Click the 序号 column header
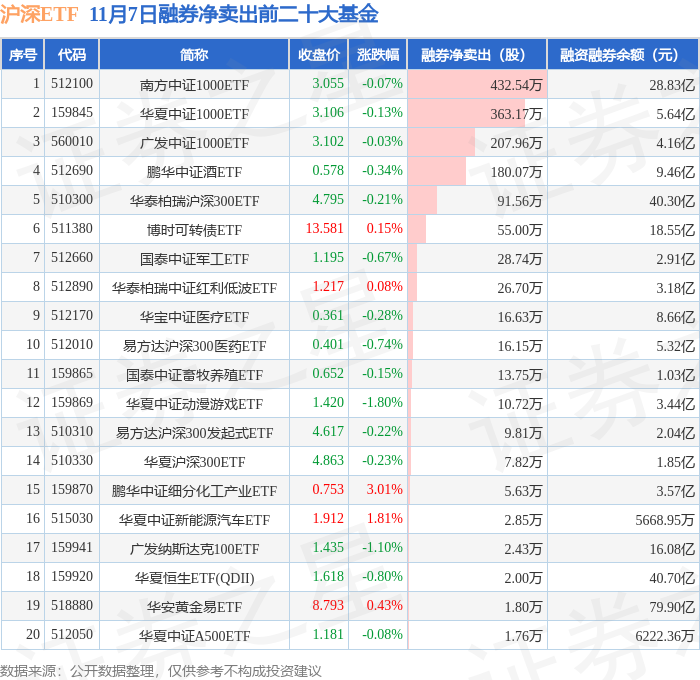Image resolution: width=700 pixels, height=680 pixels. click(x=23, y=54)
